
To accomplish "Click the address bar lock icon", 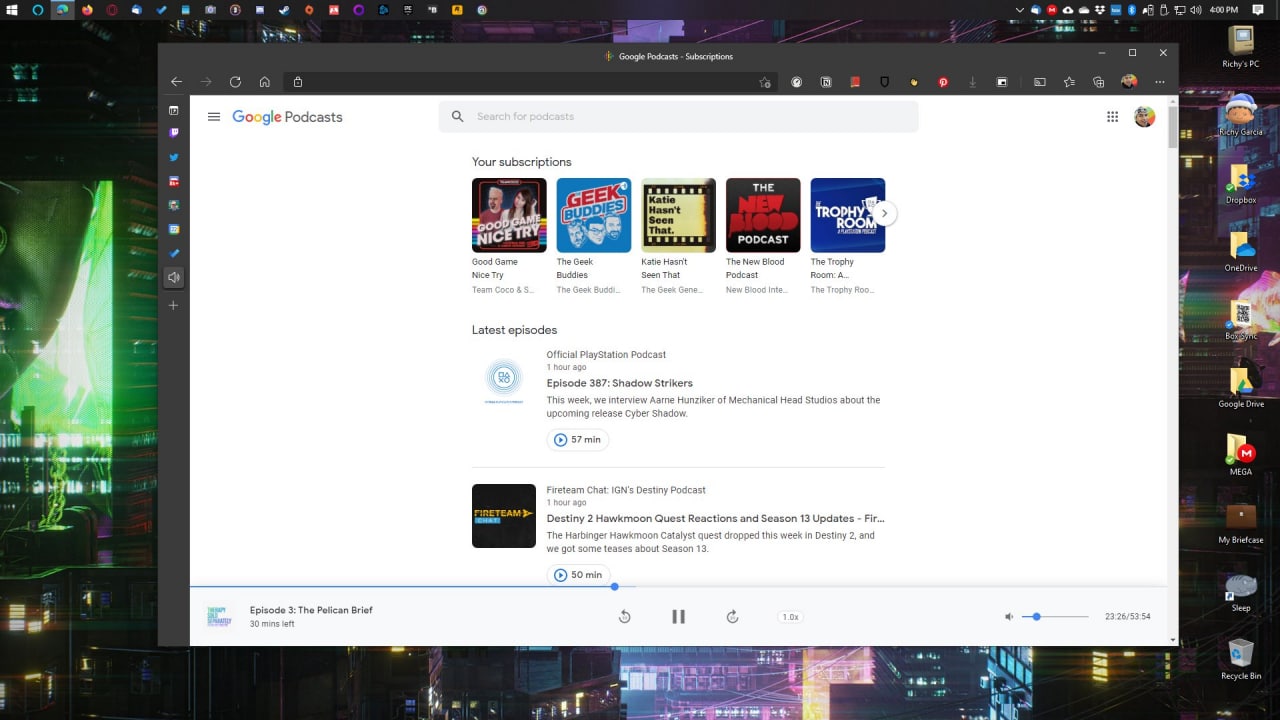I will point(297,82).
